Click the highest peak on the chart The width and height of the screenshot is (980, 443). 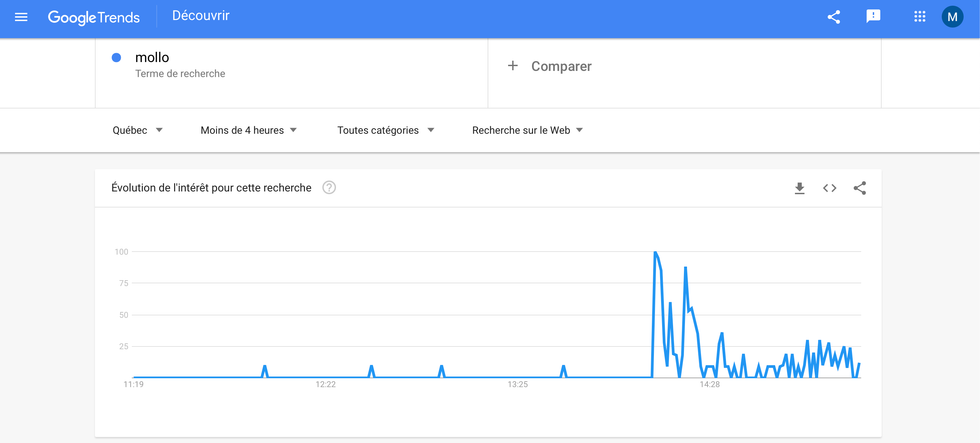coord(655,253)
